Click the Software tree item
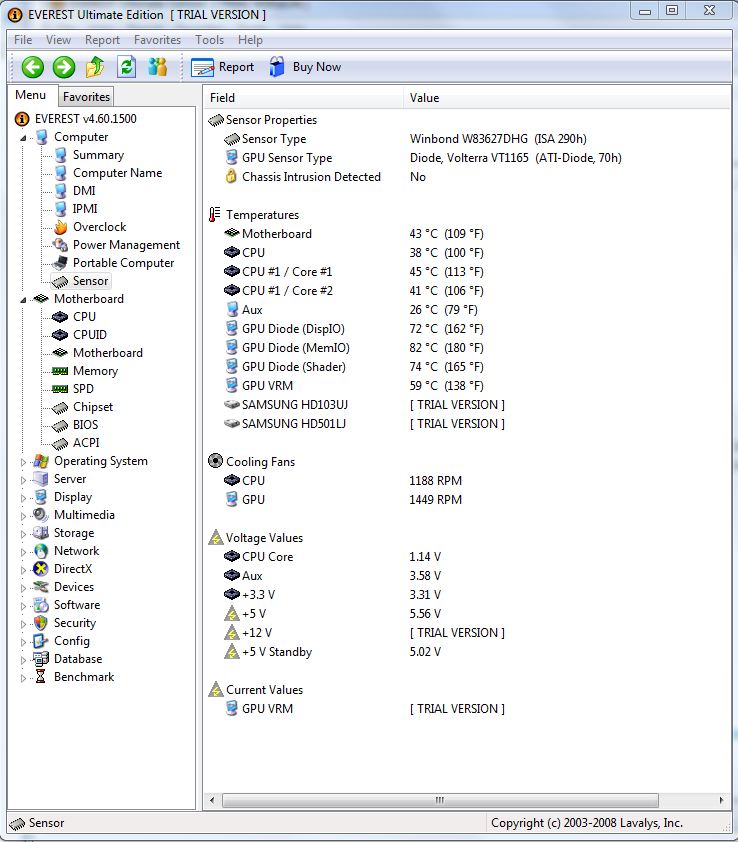The width and height of the screenshot is (738, 842). coord(77,605)
